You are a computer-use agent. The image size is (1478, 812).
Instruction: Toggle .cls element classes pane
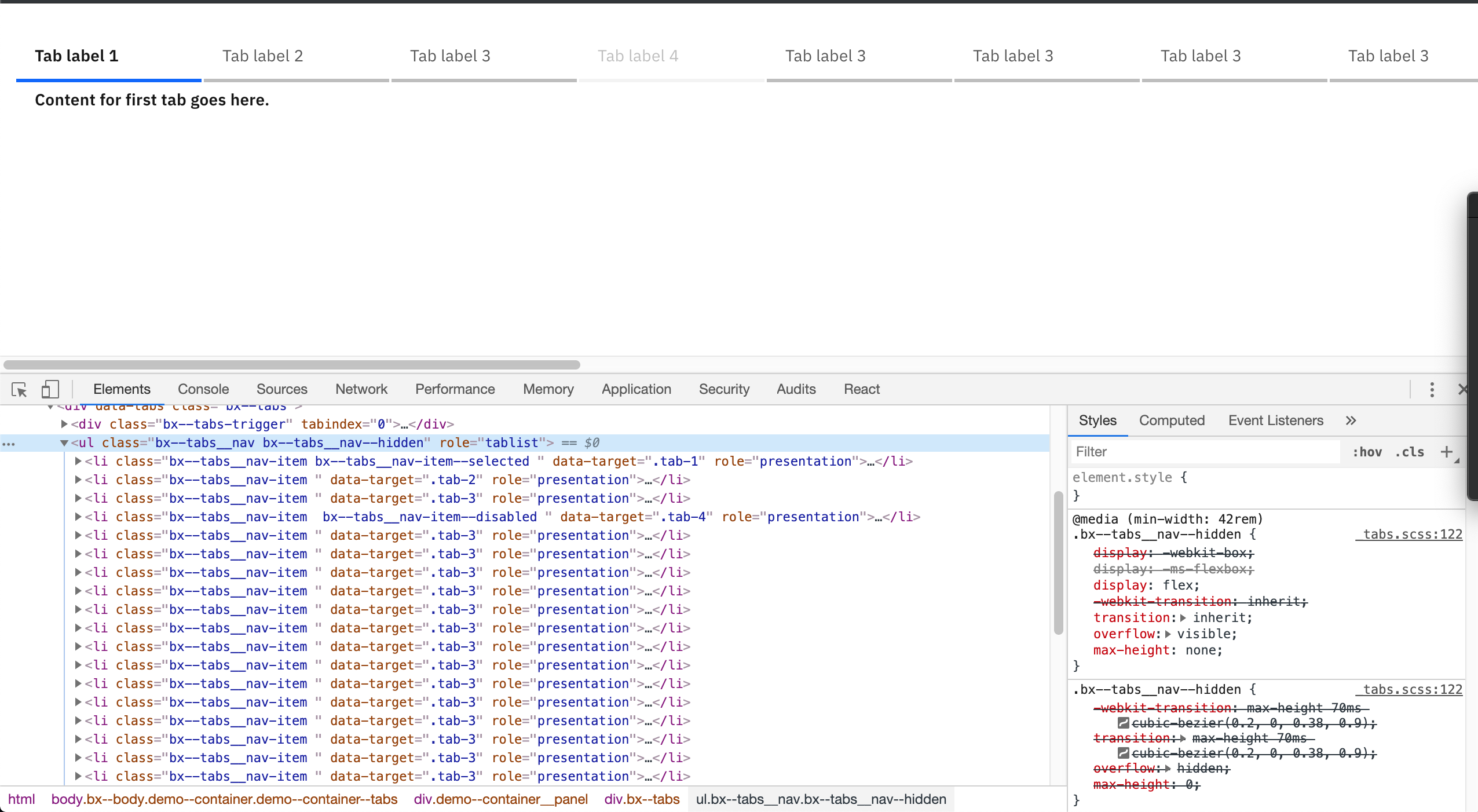1410,451
